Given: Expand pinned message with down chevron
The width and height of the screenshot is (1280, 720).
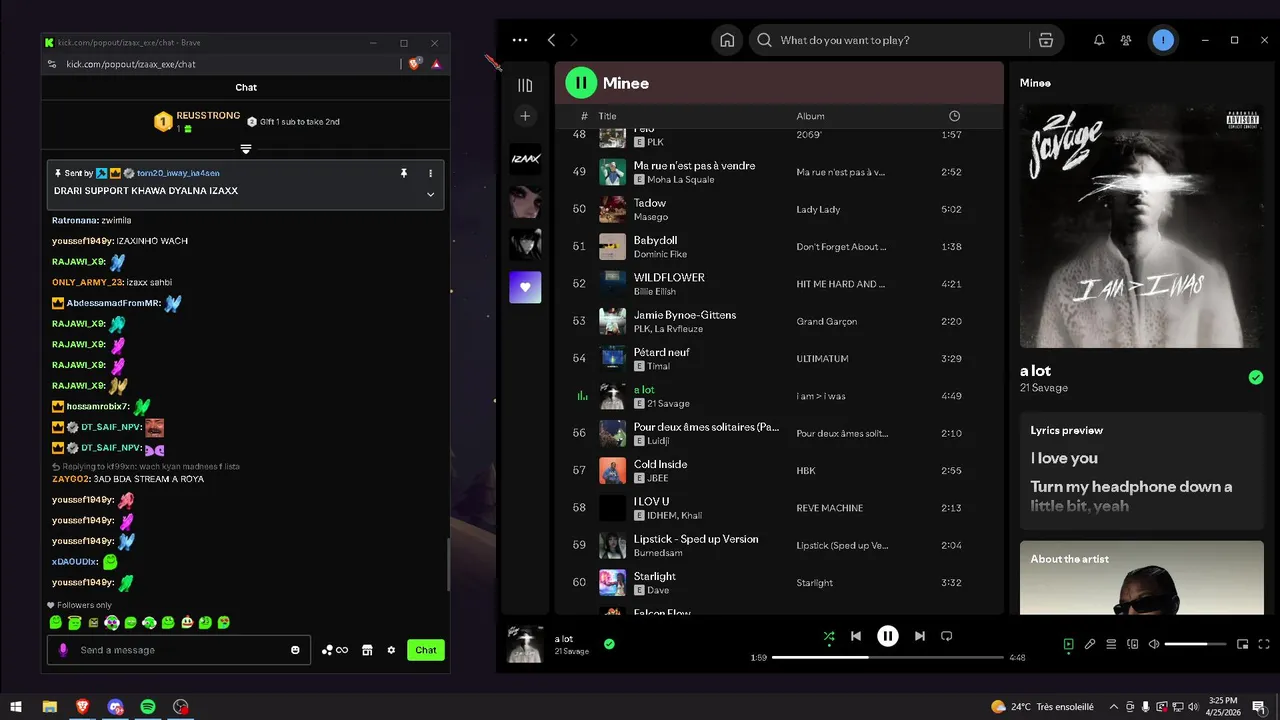Looking at the screenshot, I should coord(431,195).
